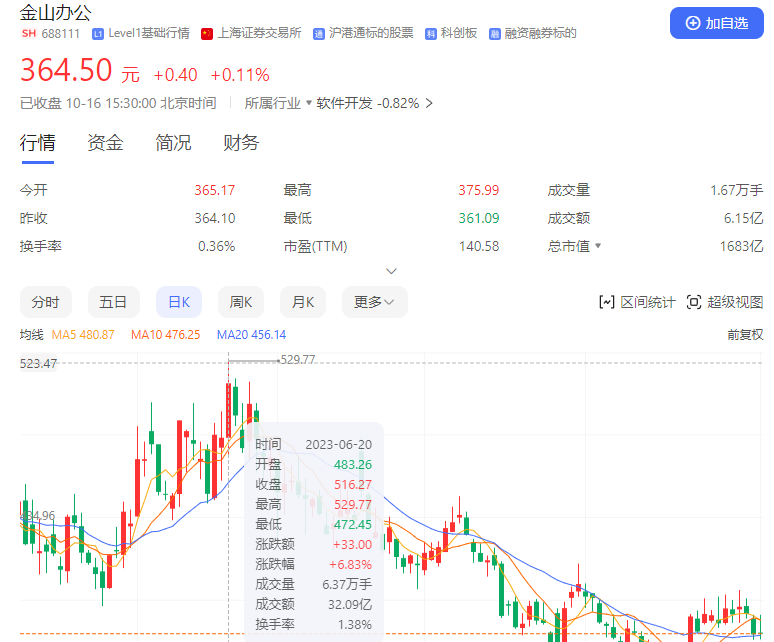Add stock with 加自选 button
774x642 pixels.
coord(716,23)
